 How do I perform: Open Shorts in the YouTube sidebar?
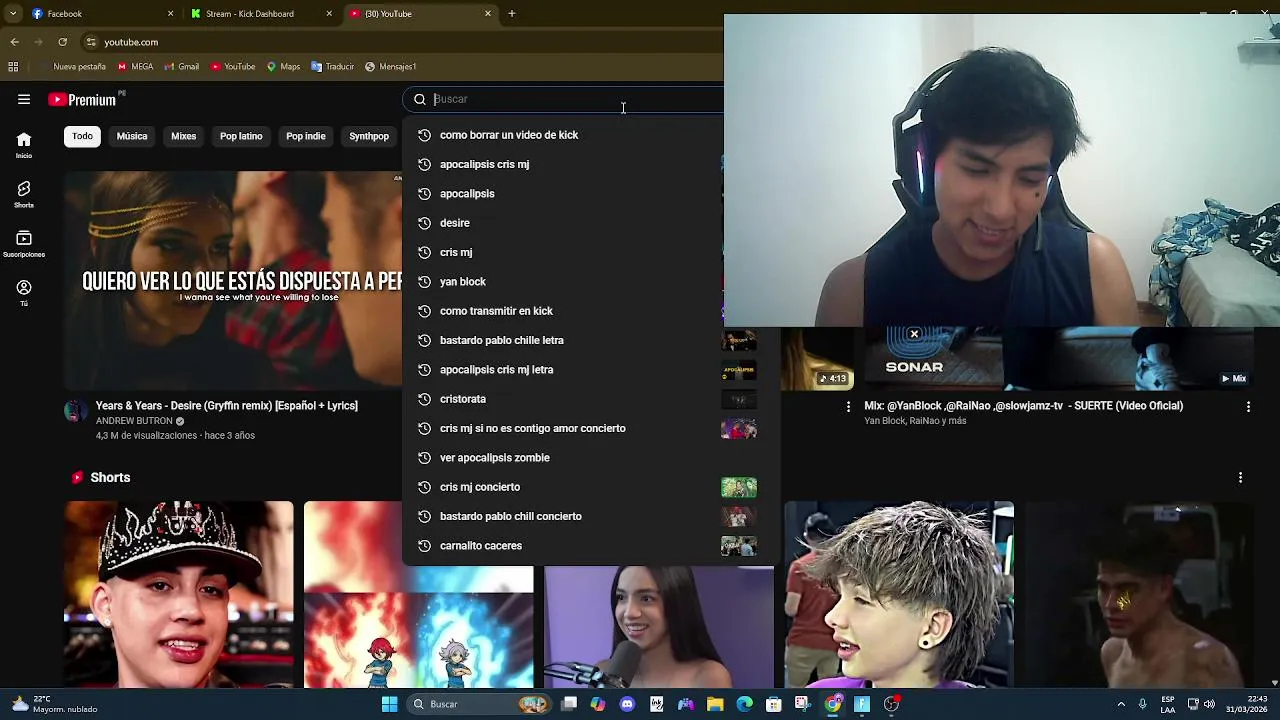pyautogui.click(x=24, y=194)
